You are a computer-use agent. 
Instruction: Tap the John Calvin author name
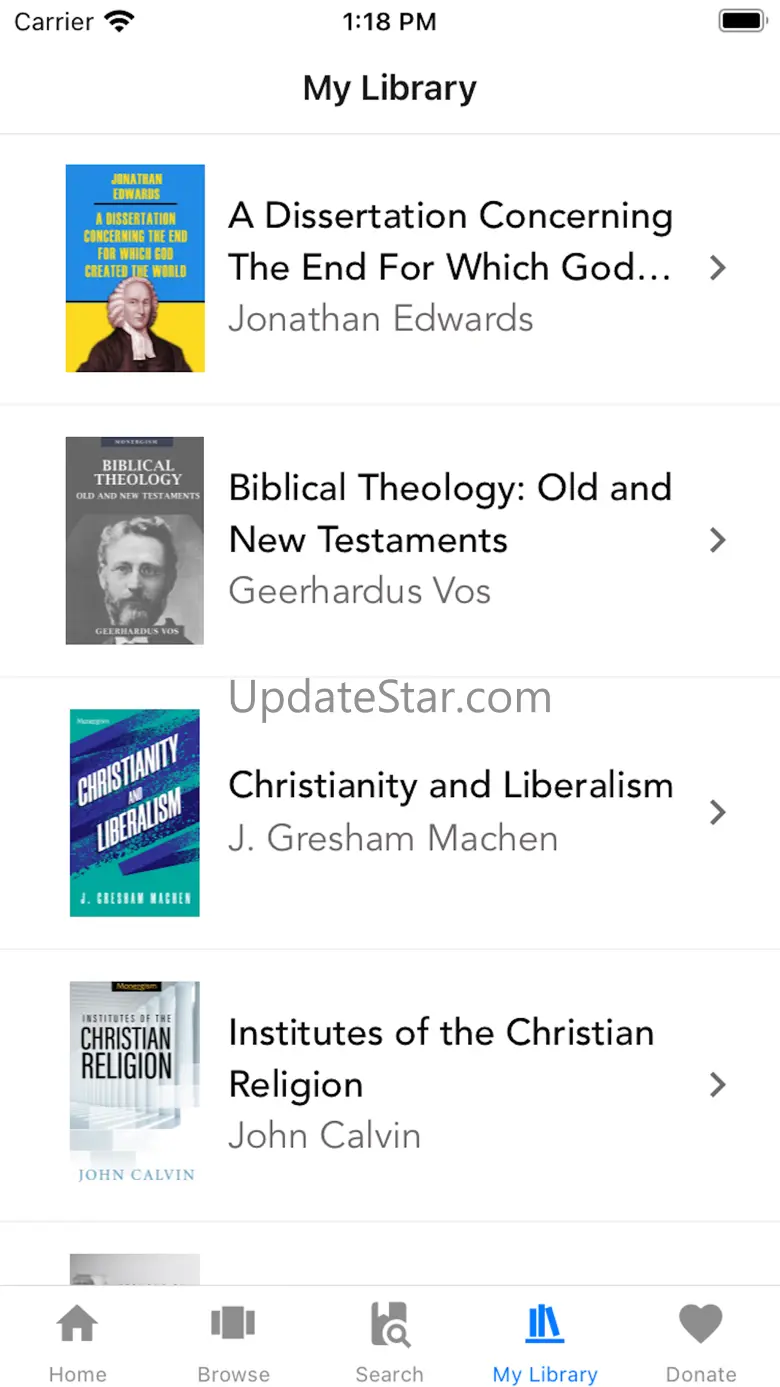pos(324,1136)
